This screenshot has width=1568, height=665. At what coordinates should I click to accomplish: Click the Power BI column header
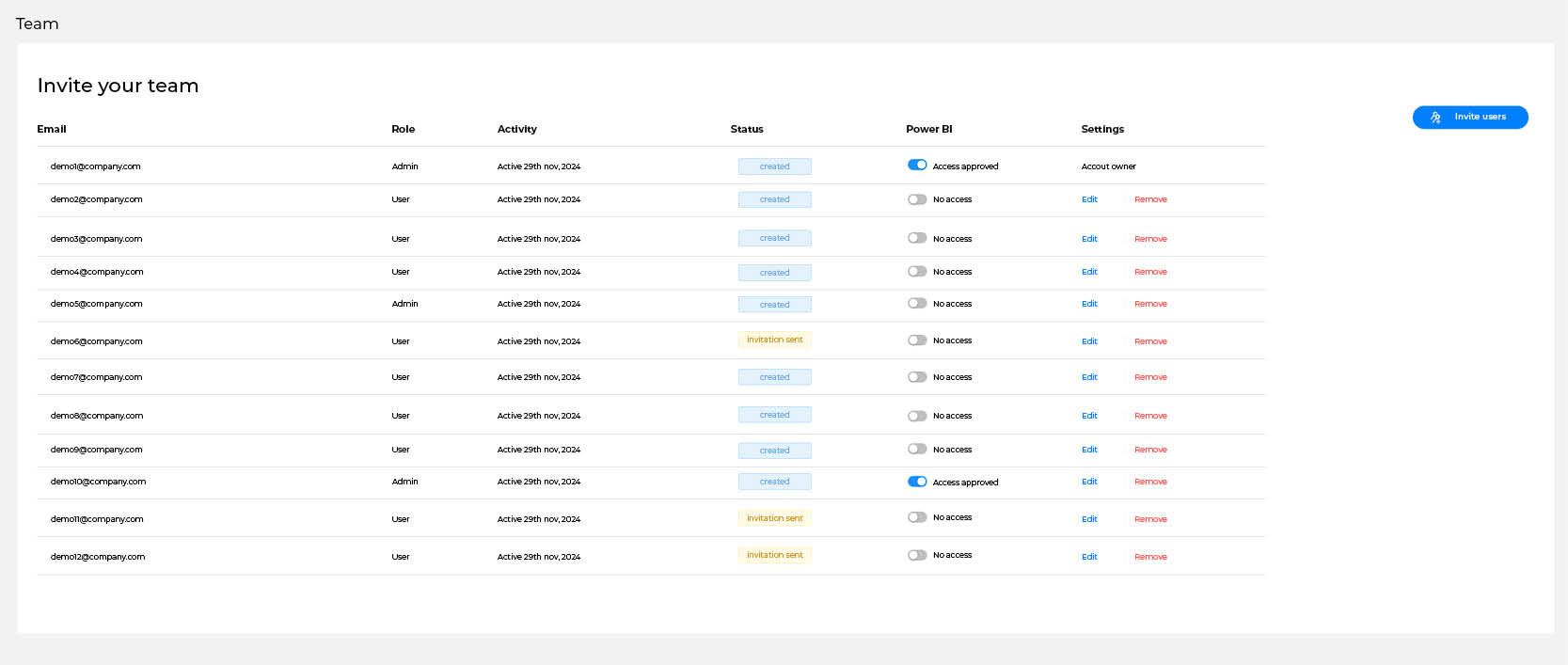click(x=928, y=129)
